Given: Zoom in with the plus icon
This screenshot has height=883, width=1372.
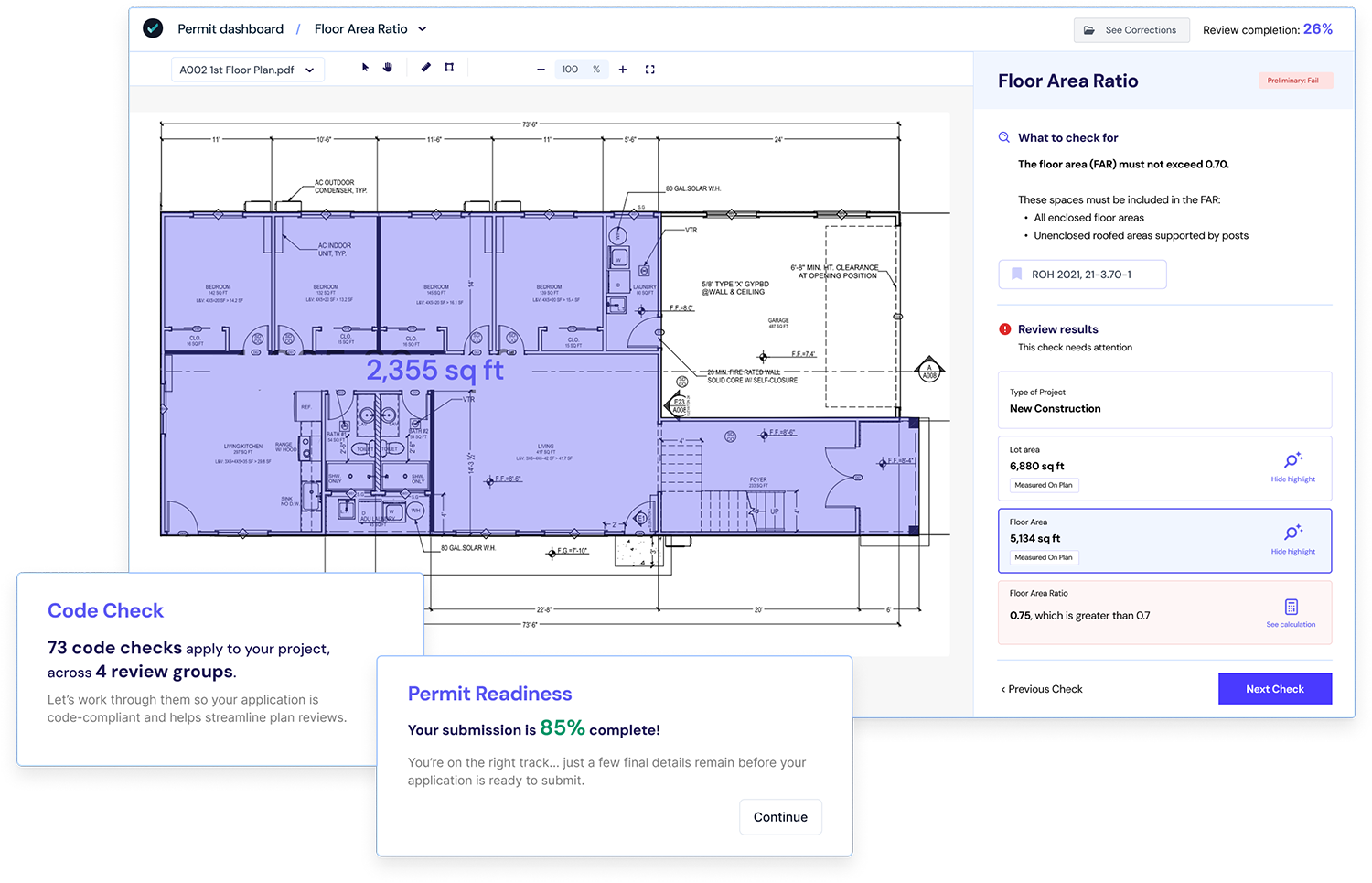Looking at the screenshot, I should (x=623, y=70).
